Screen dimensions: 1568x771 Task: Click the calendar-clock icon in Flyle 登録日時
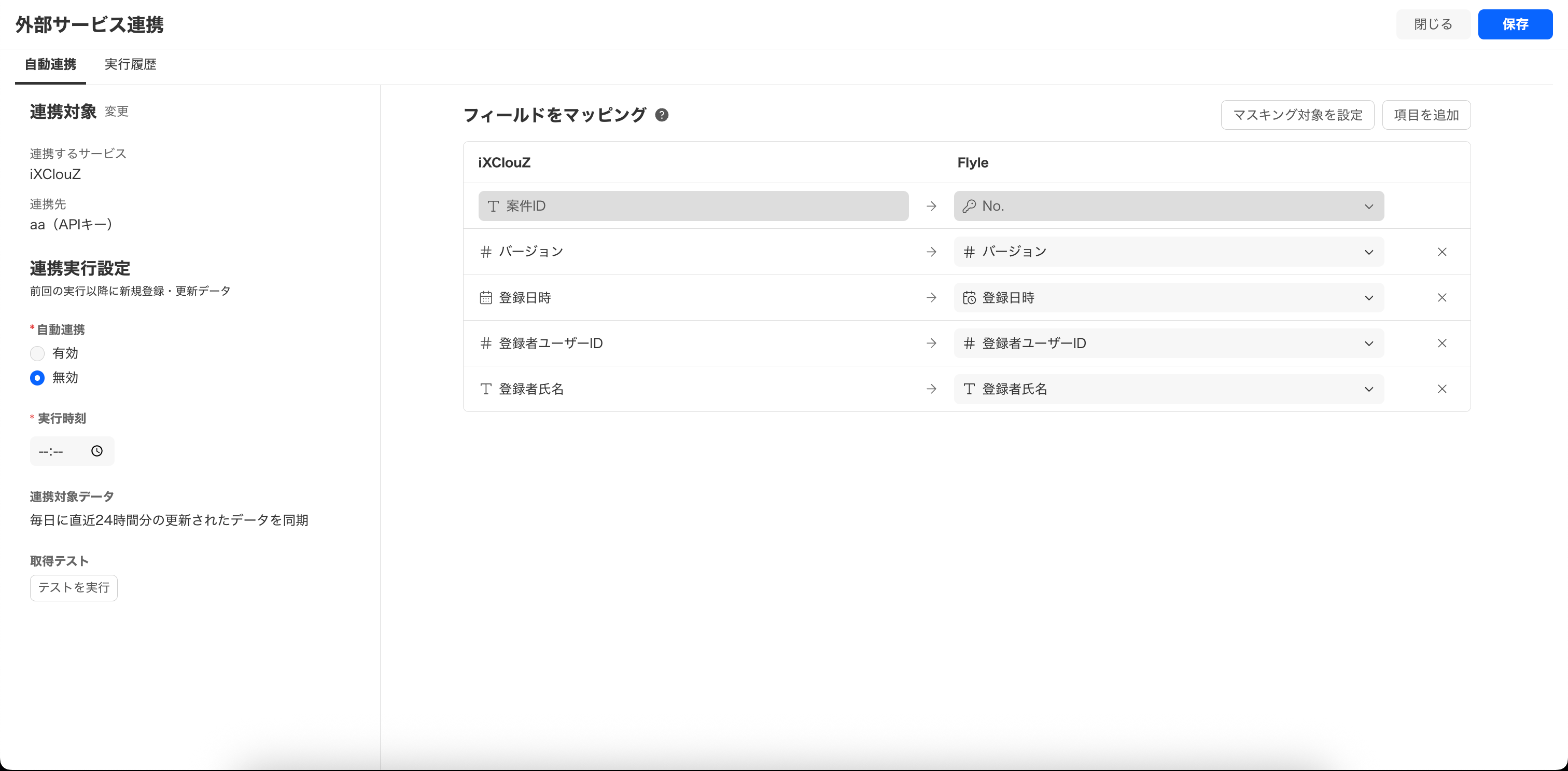[x=969, y=298]
